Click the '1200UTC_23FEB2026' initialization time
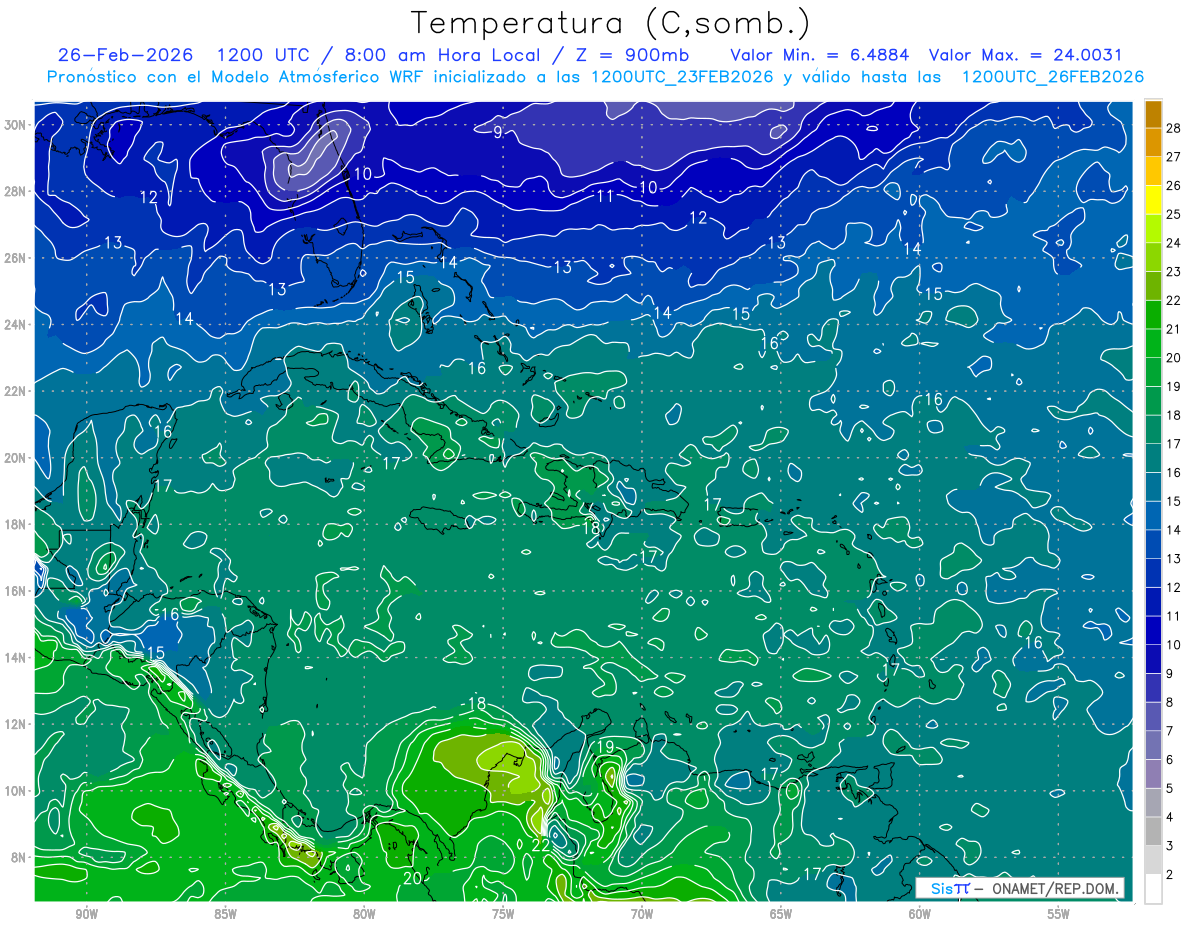This screenshot has height=927, width=1200. point(681,77)
